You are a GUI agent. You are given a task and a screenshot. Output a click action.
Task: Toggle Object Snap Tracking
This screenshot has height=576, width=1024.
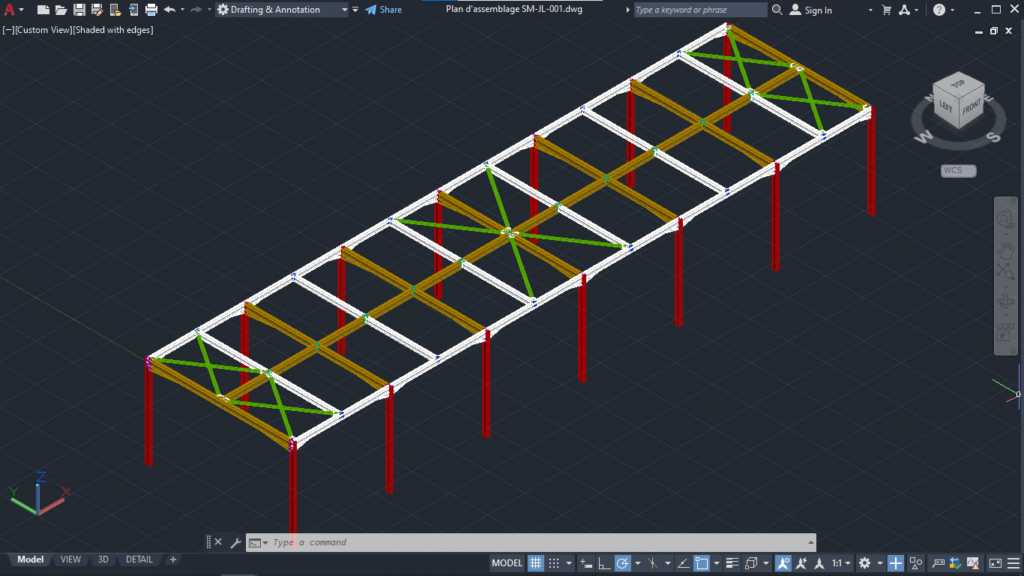pyautogui.click(x=683, y=563)
